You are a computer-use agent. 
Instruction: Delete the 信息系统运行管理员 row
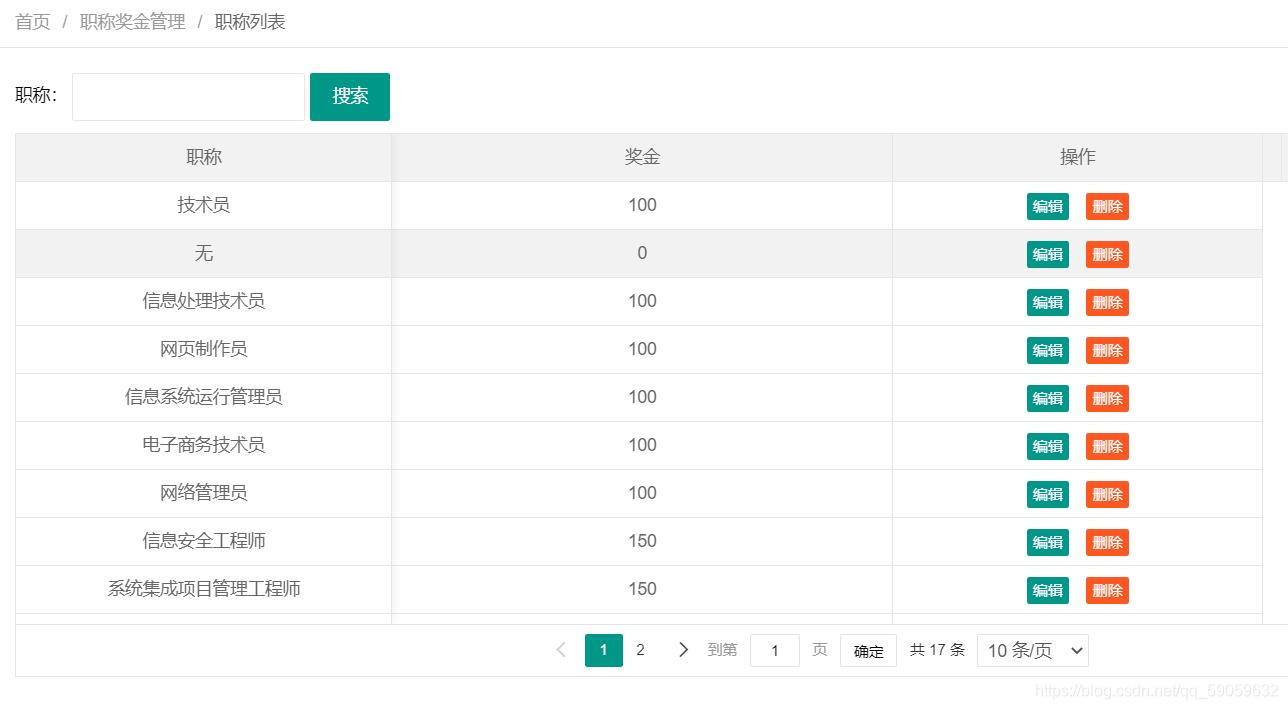(1107, 399)
